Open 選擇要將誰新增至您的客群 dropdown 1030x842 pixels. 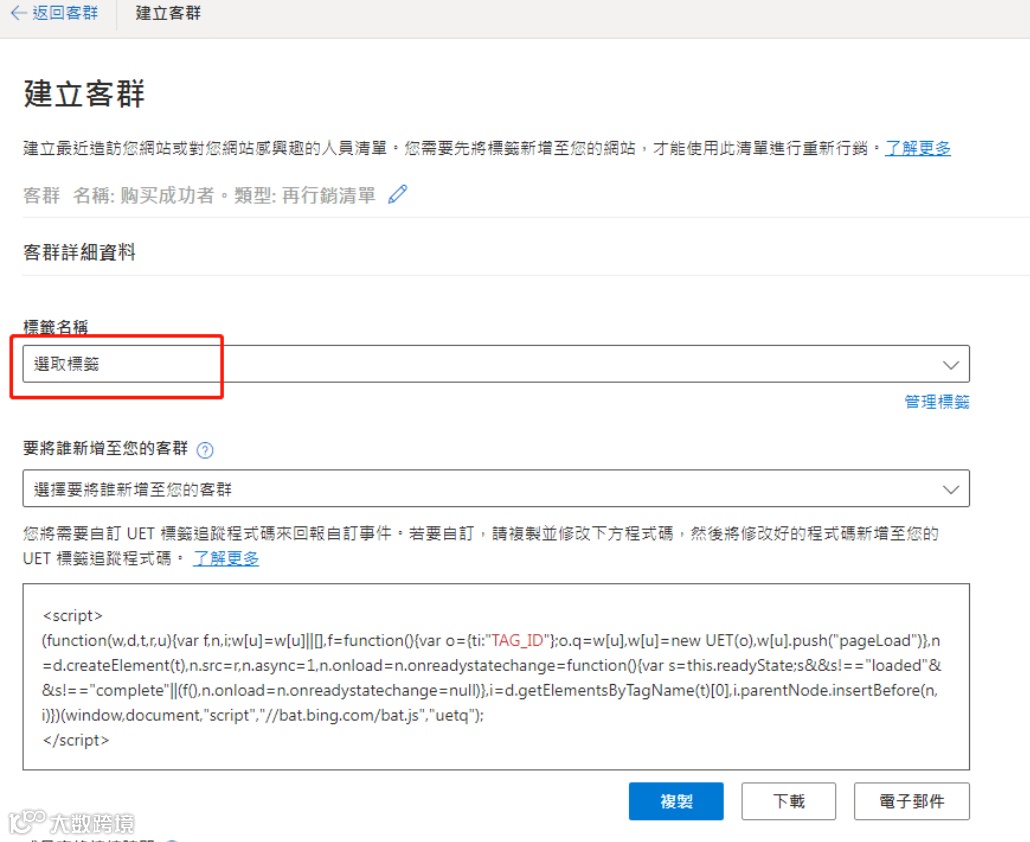tap(496, 489)
